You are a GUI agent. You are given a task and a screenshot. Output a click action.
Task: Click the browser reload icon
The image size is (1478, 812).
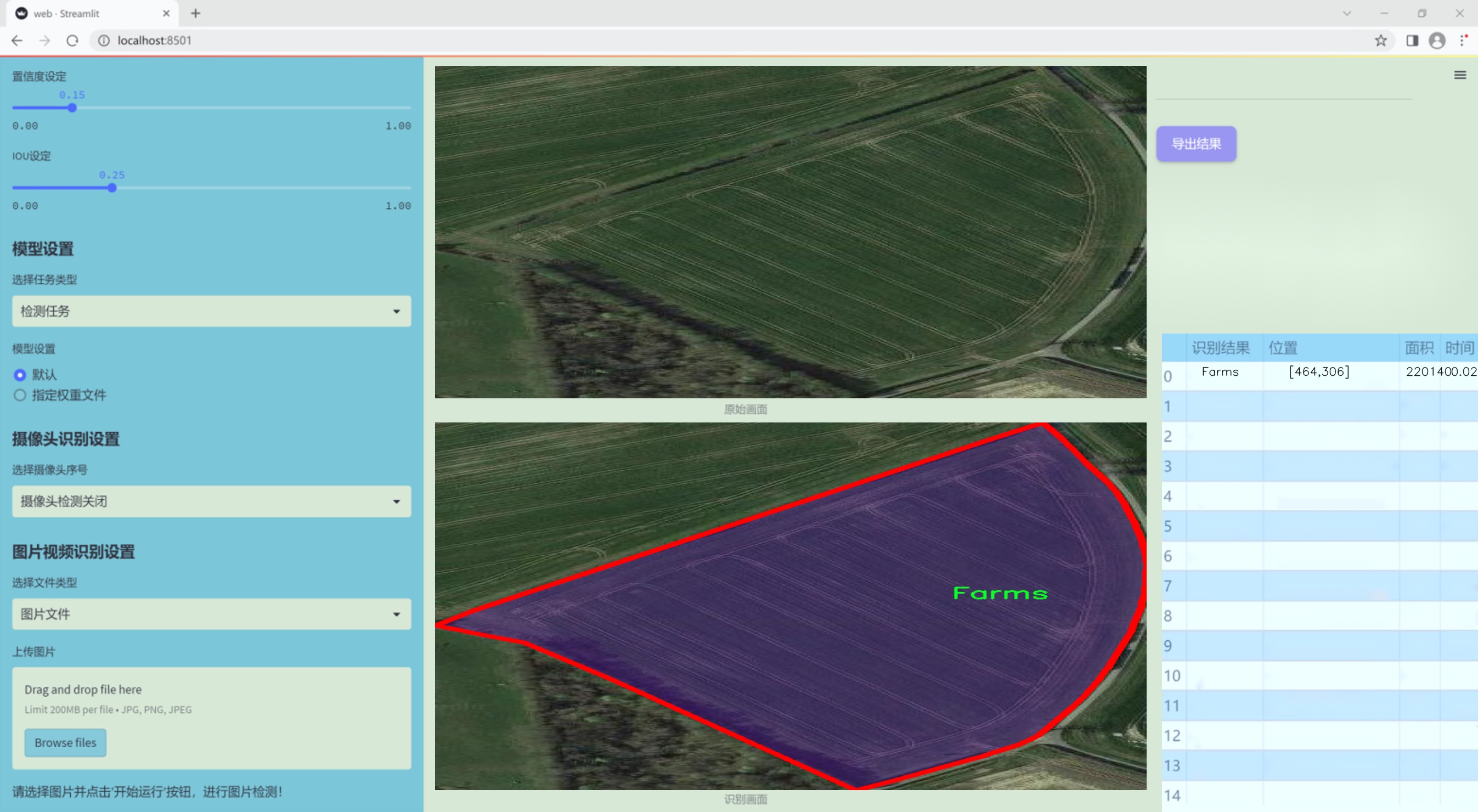click(72, 41)
